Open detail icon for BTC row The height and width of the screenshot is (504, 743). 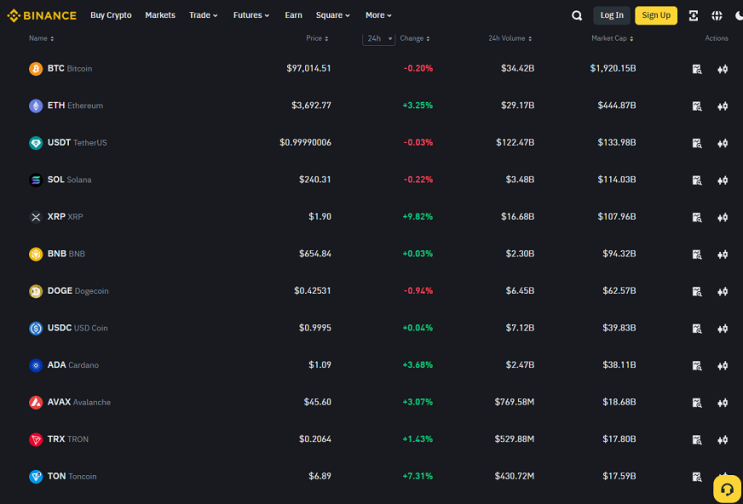[x=697, y=69]
